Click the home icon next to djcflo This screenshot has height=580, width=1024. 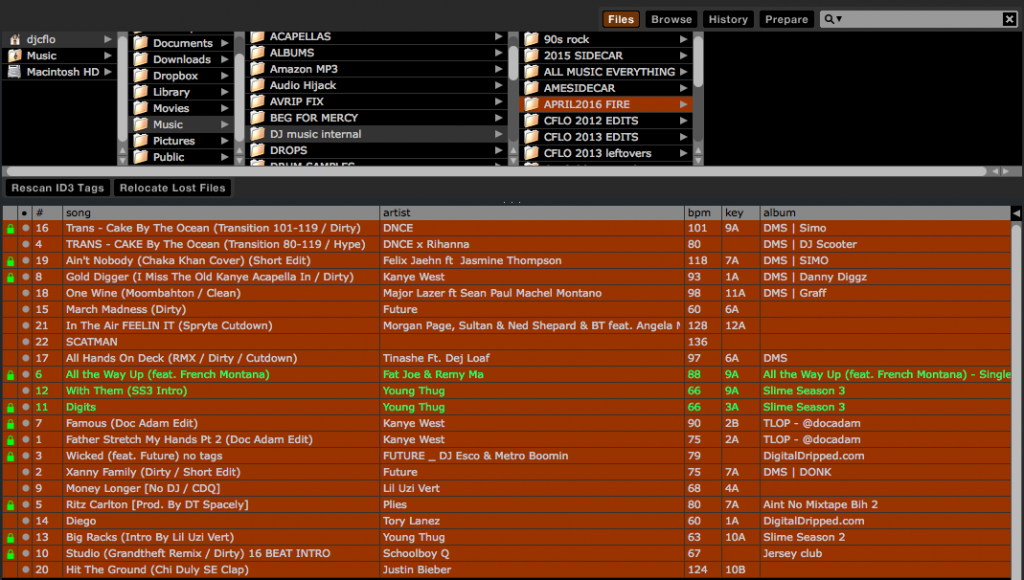click(14, 39)
